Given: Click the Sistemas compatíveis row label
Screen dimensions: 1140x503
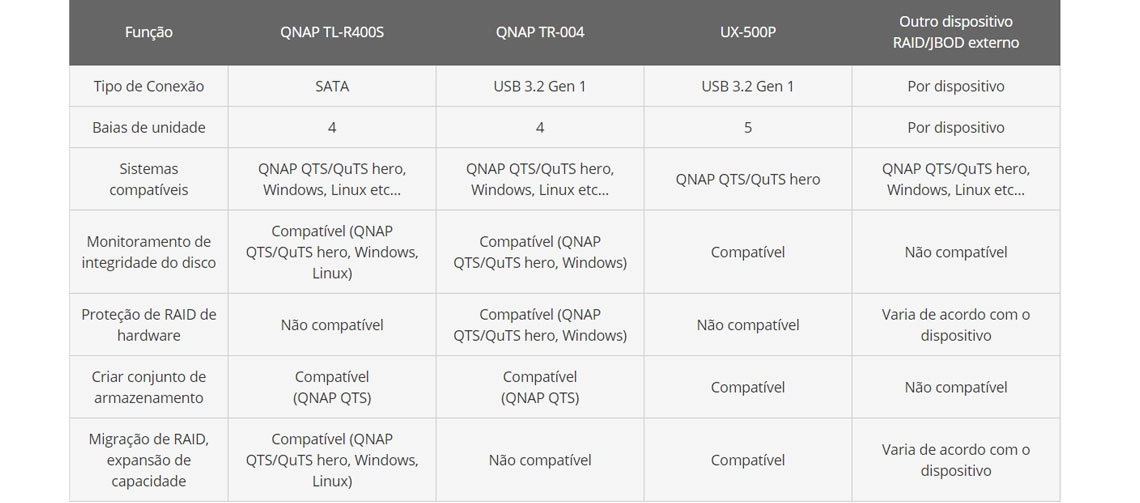Looking at the screenshot, I should pos(148,179).
